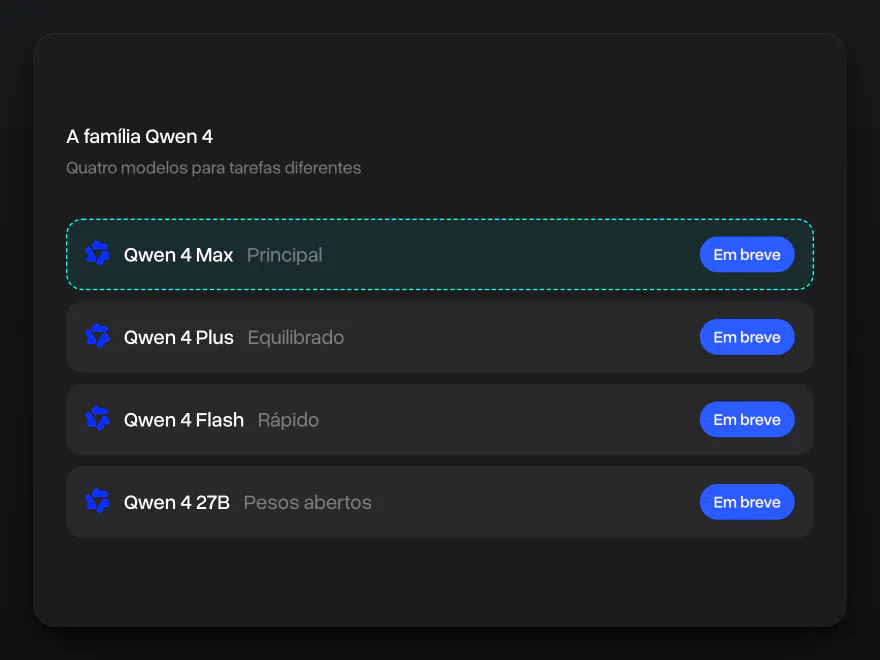Click the Qwen logo beside Qwen 4 27B
The height and width of the screenshot is (660, 880).
pos(98,502)
